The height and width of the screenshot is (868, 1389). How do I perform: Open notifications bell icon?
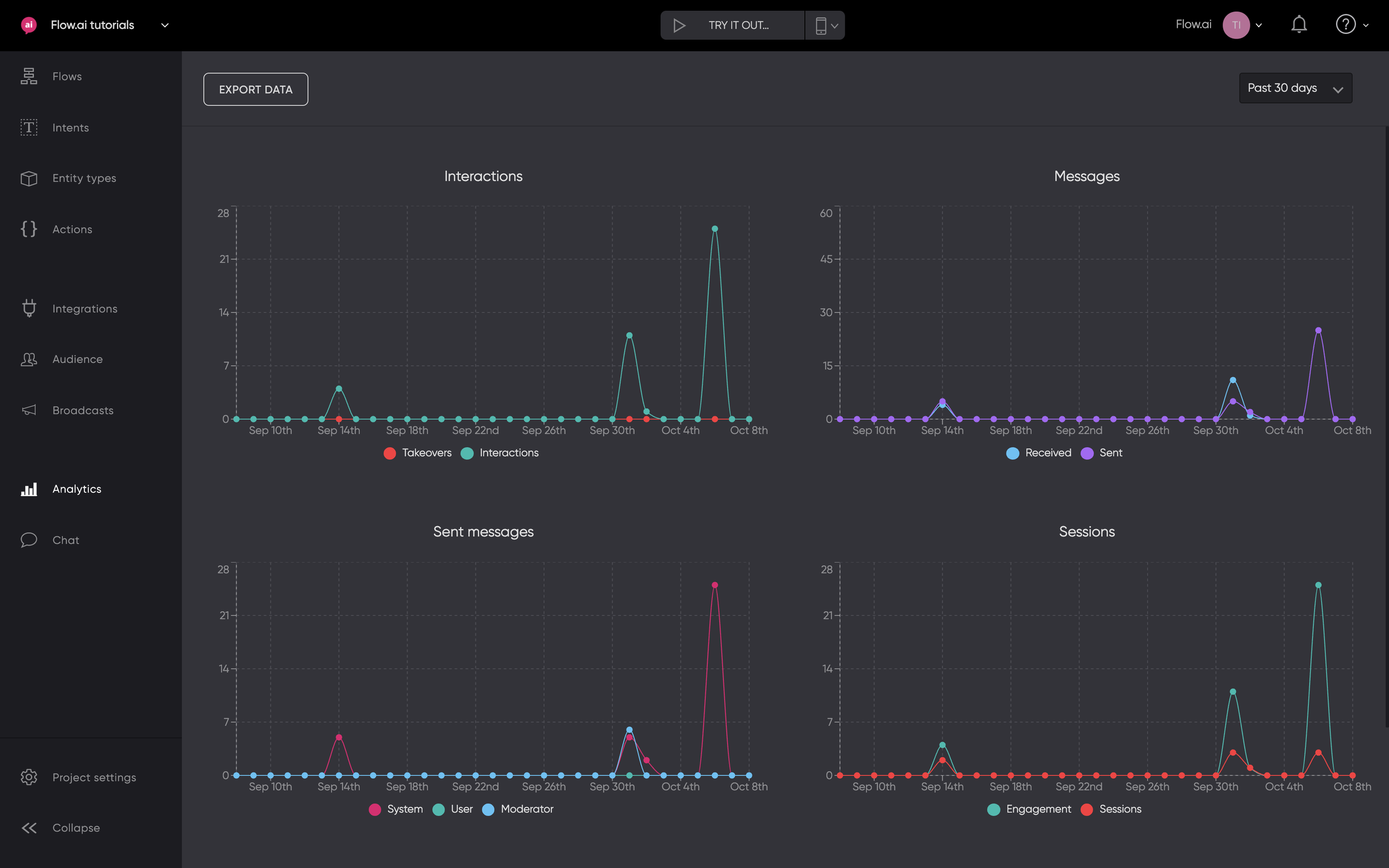[1299, 25]
